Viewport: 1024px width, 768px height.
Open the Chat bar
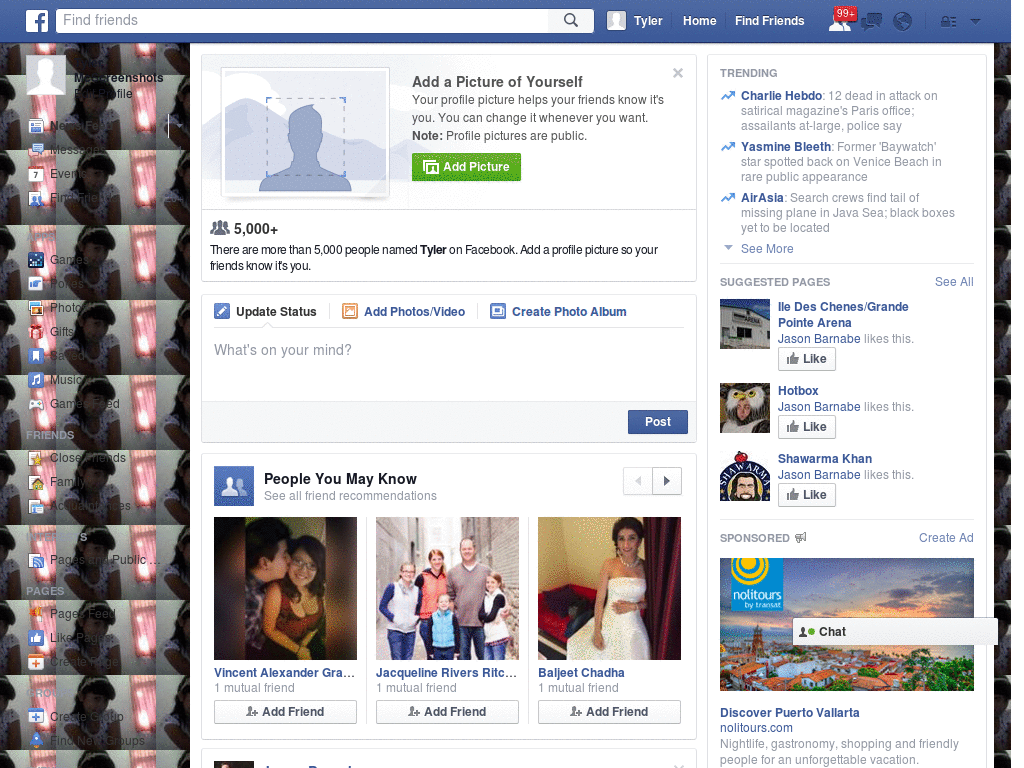click(x=895, y=632)
